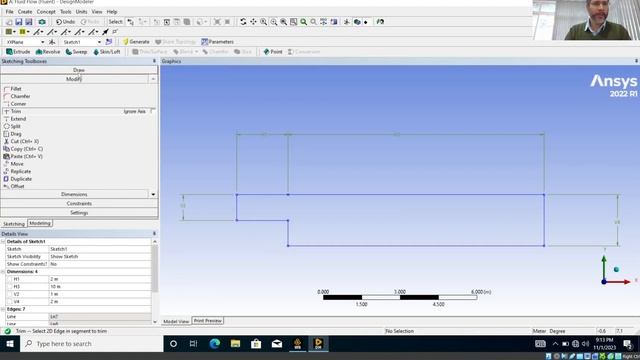Toggle the V4 dimension checkbox
This screenshot has width=640, height=360.
[10, 302]
